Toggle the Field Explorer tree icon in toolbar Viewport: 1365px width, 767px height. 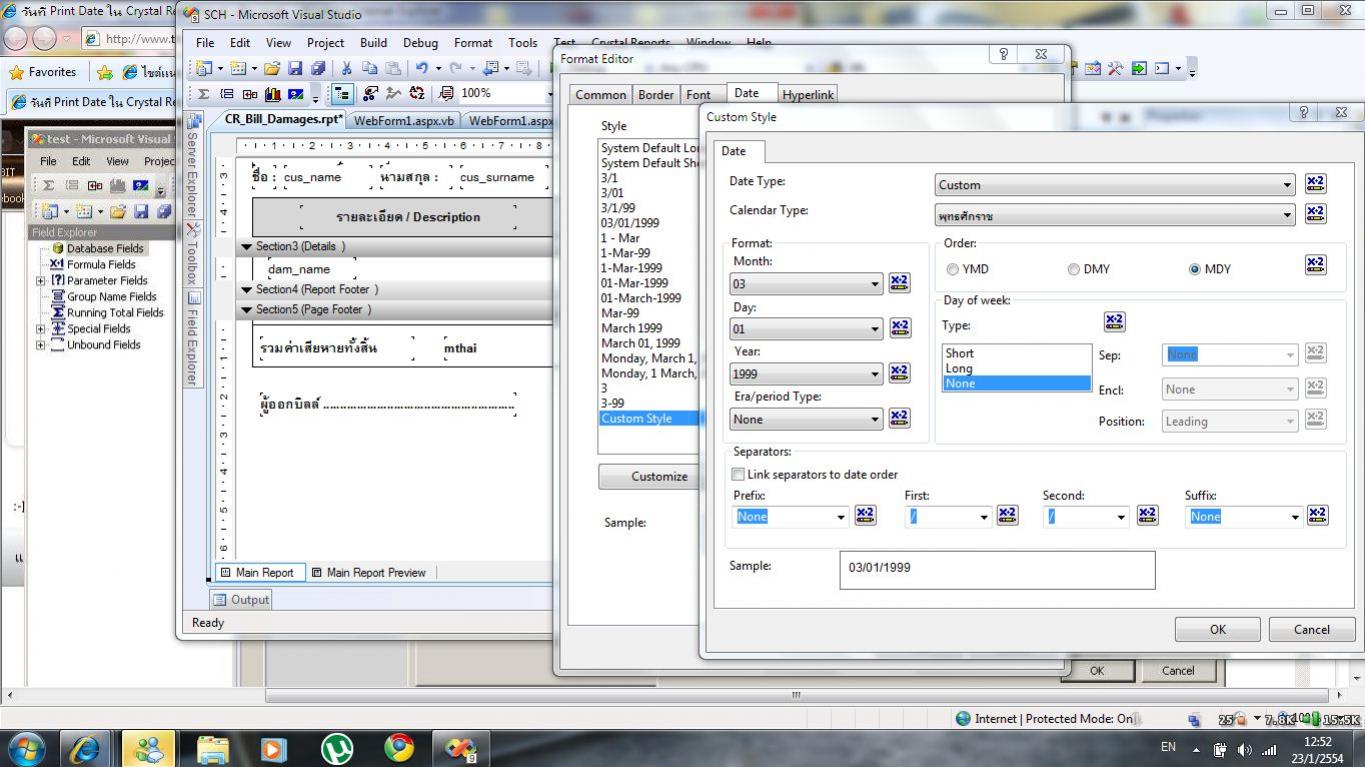pos(342,94)
